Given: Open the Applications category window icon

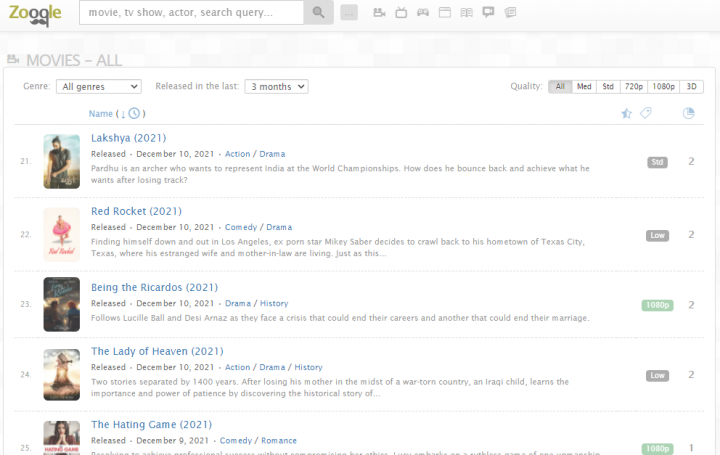Looking at the screenshot, I should (445, 13).
